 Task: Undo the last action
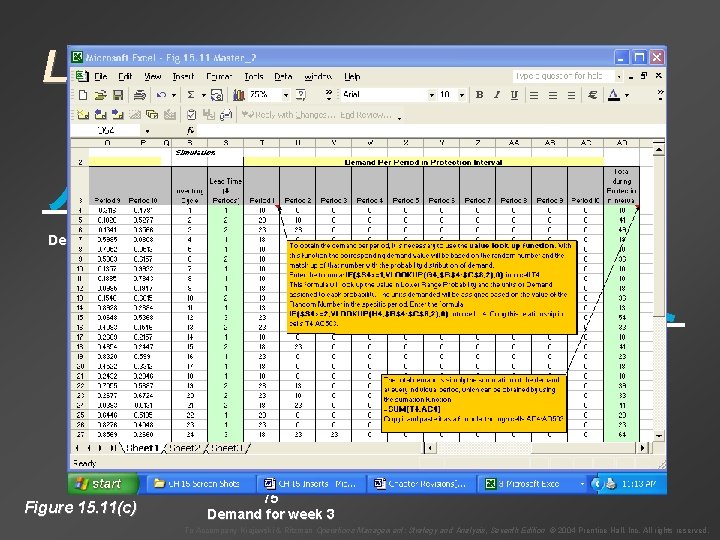click(161, 95)
